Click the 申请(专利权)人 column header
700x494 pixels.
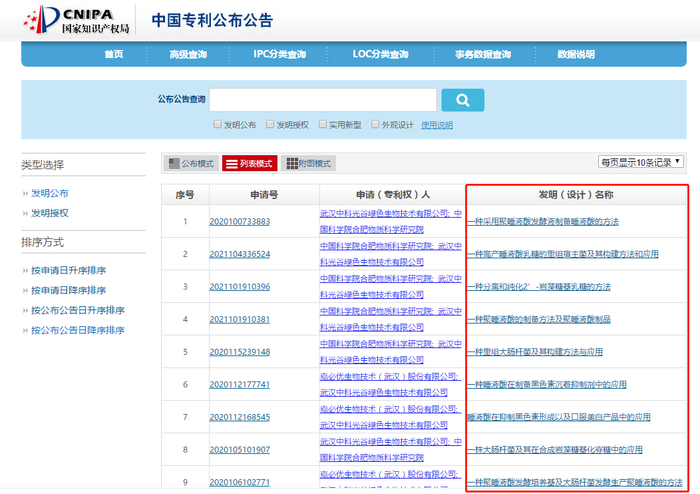tap(393, 195)
